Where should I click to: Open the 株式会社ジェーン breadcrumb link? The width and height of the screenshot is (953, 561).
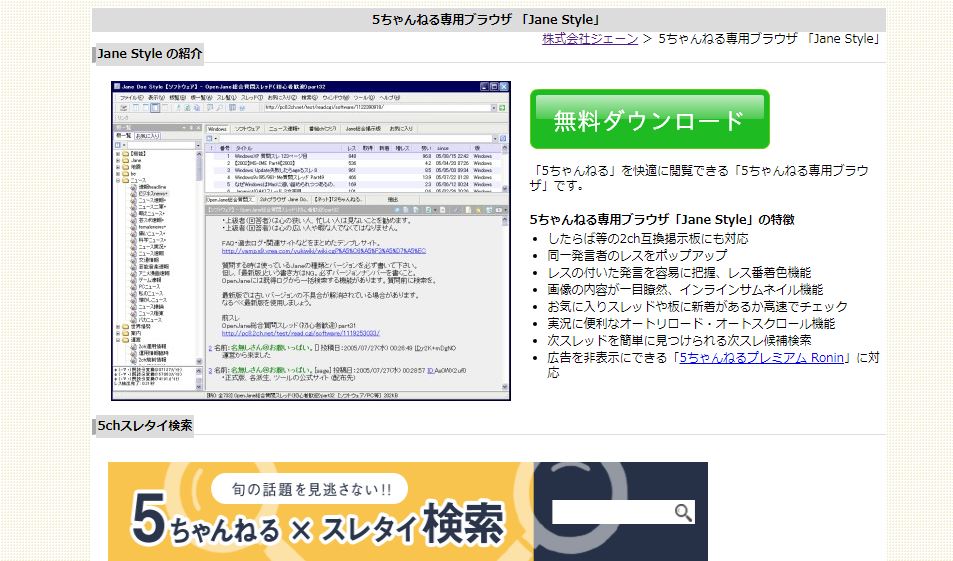point(590,39)
